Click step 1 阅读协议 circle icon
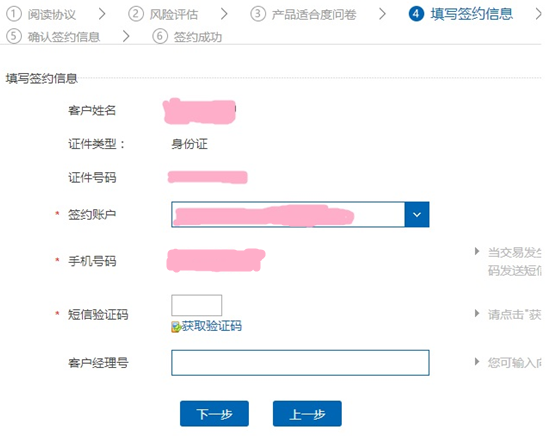 [x=14, y=14]
